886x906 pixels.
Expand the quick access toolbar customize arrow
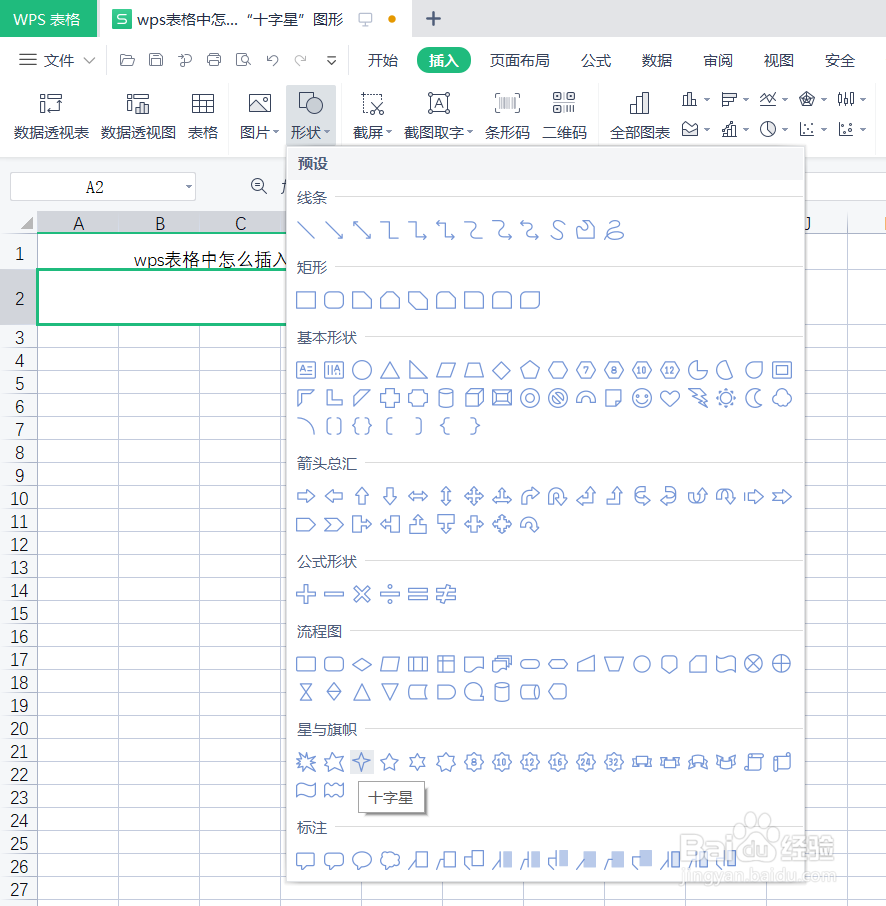pyautogui.click(x=331, y=60)
